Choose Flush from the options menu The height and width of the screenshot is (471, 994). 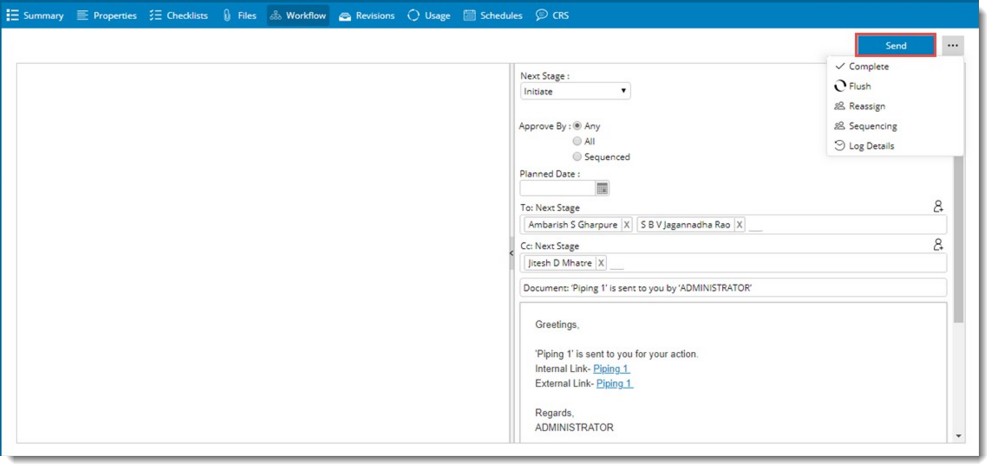pos(859,86)
